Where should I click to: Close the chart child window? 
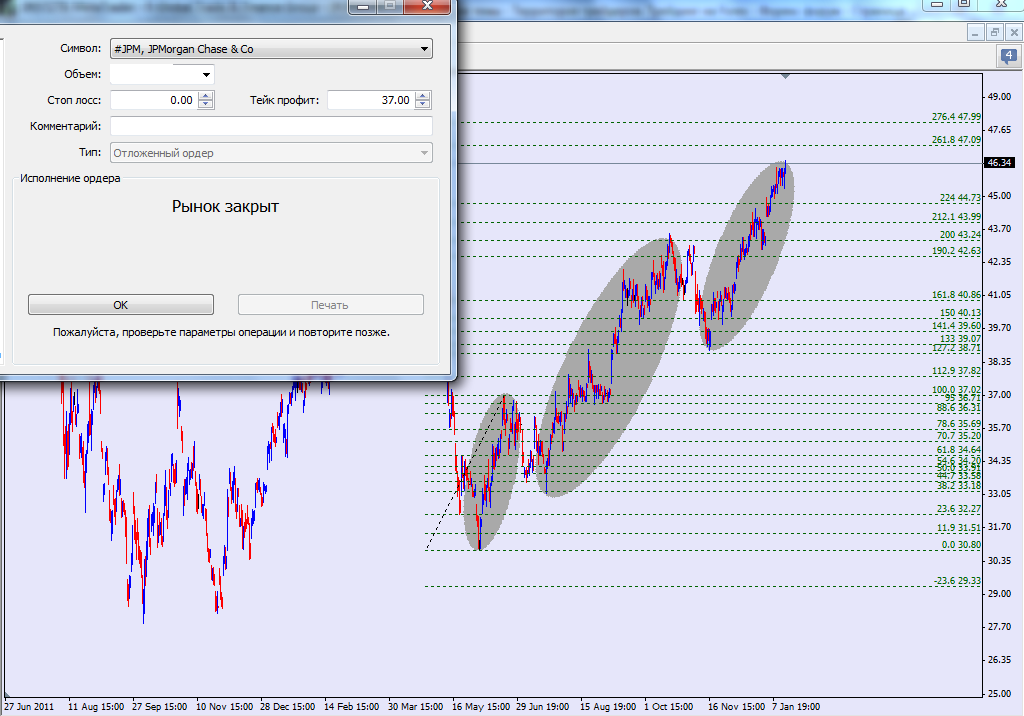(1014, 32)
